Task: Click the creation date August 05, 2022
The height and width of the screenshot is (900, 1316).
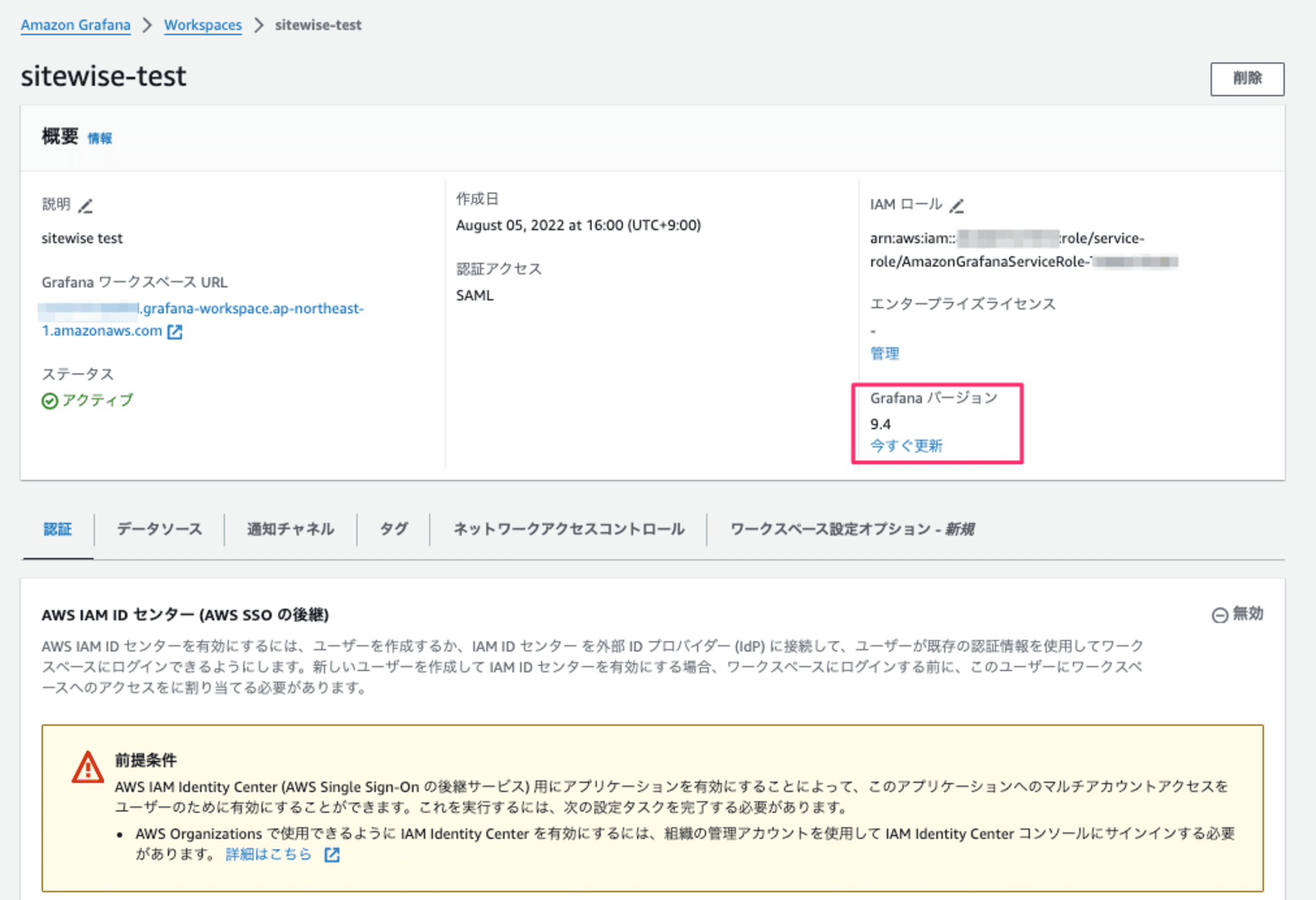Action: click(x=578, y=225)
